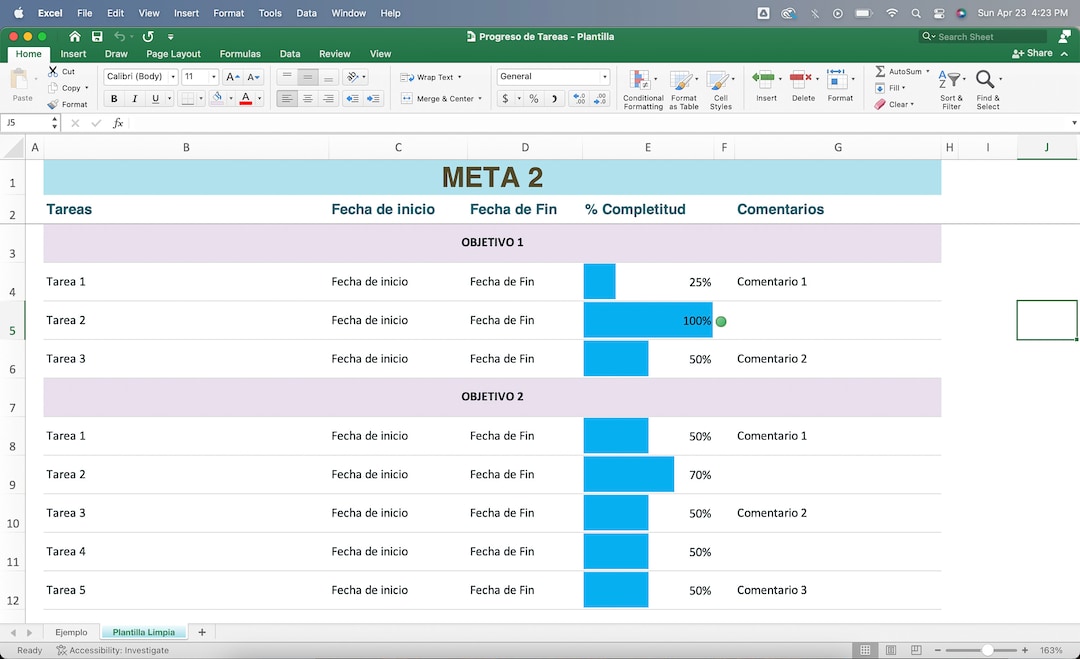The width and height of the screenshot is (1080, 659).
Task: Open the General number format dropdown
Action: tap(604, 75)
